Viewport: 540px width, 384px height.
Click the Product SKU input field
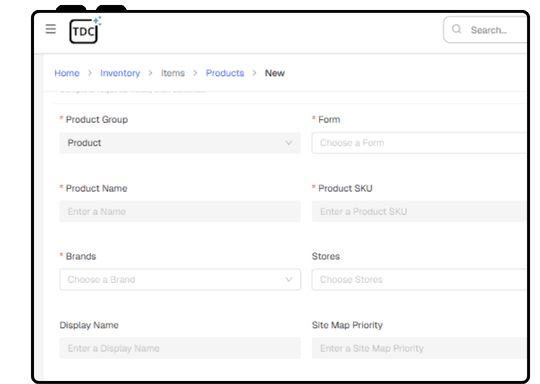(419, 211)
